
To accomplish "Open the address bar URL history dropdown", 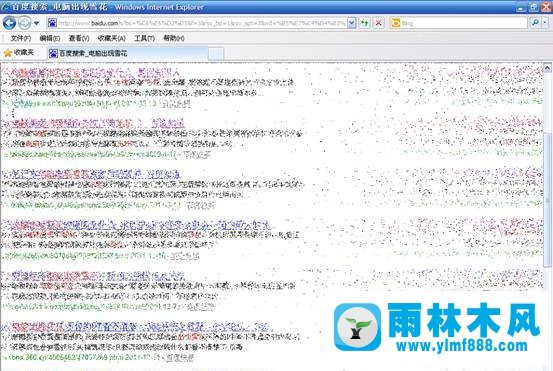I will [x=352, y=23].
